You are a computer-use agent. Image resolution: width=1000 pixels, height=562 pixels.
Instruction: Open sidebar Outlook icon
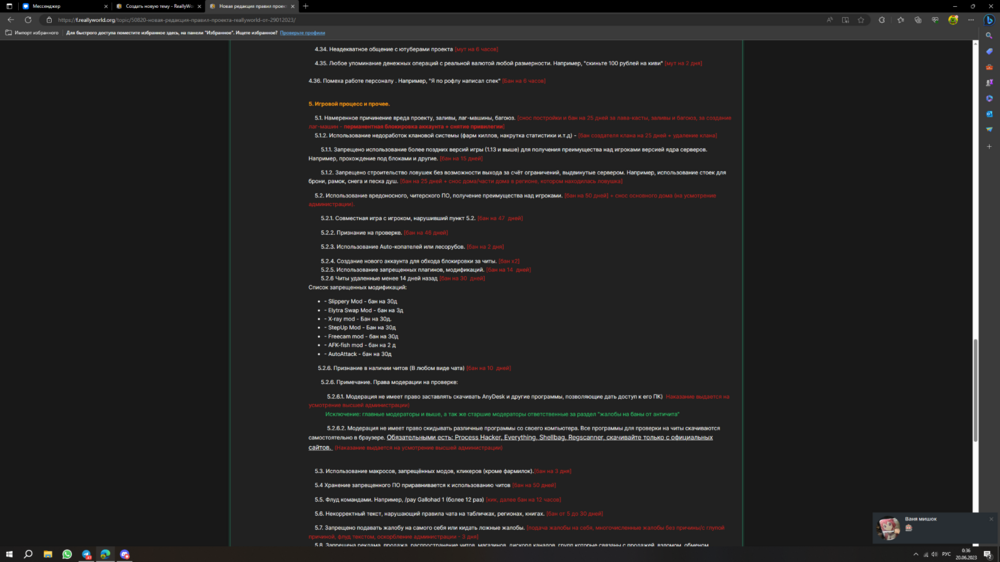989,114
